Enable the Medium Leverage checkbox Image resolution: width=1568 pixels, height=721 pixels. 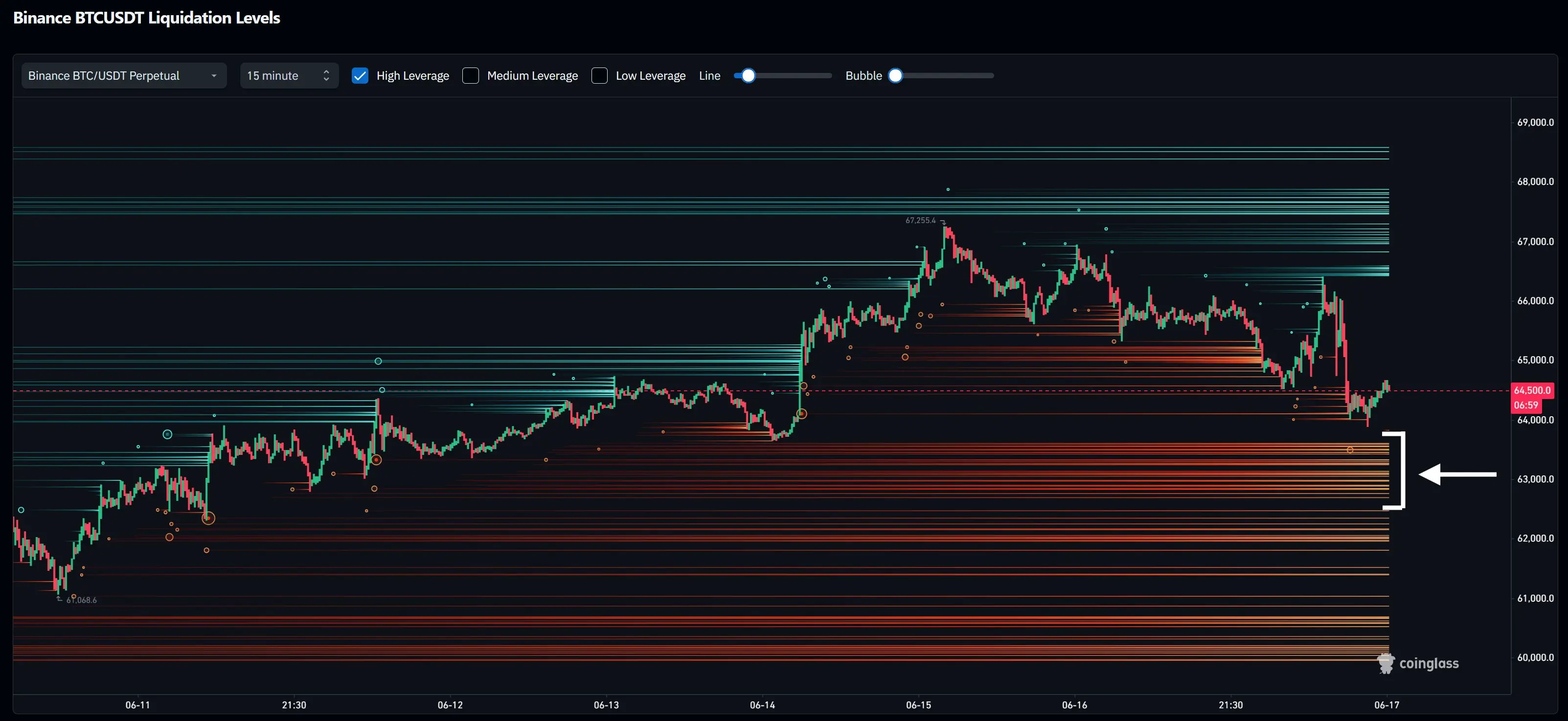point(471,75)
